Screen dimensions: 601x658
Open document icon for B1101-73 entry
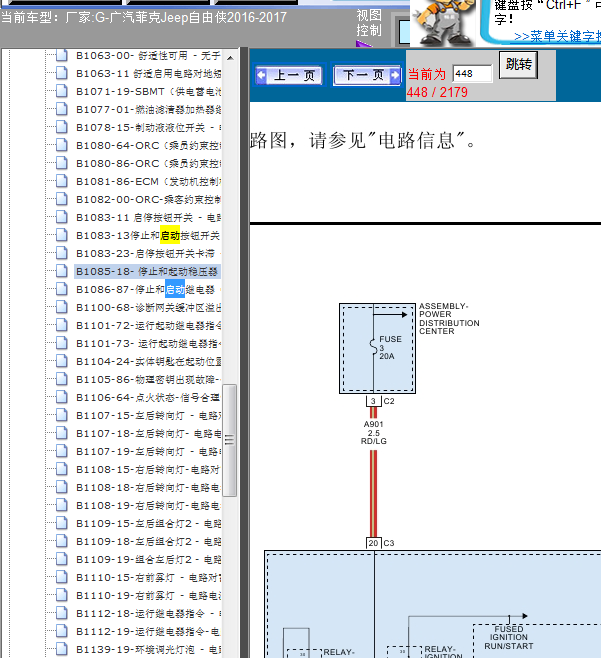(x=62, y=343)
